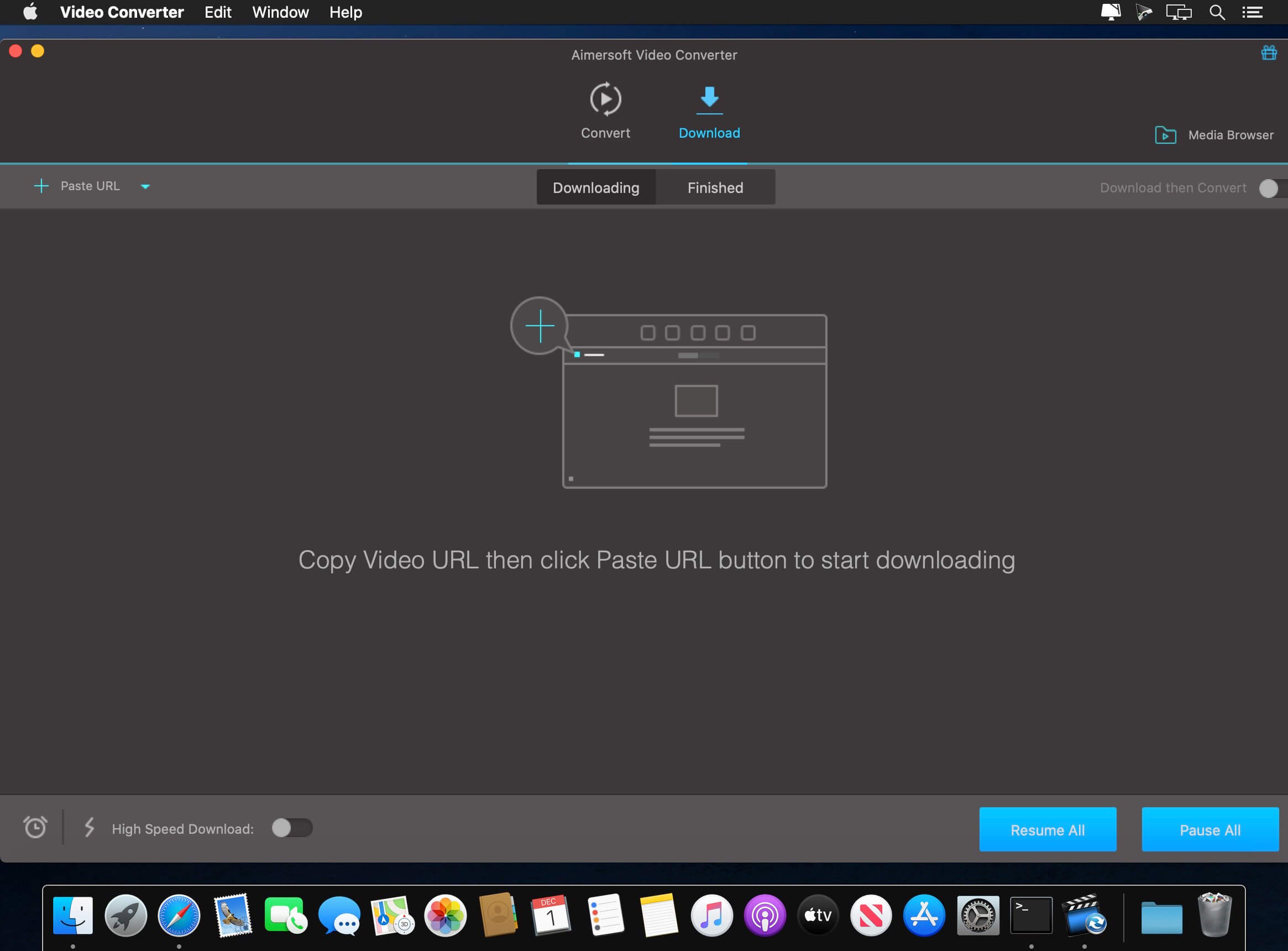Click the gift box icon
The width and height of the screenshot is (1288, 951).
tap(1269, 53)
